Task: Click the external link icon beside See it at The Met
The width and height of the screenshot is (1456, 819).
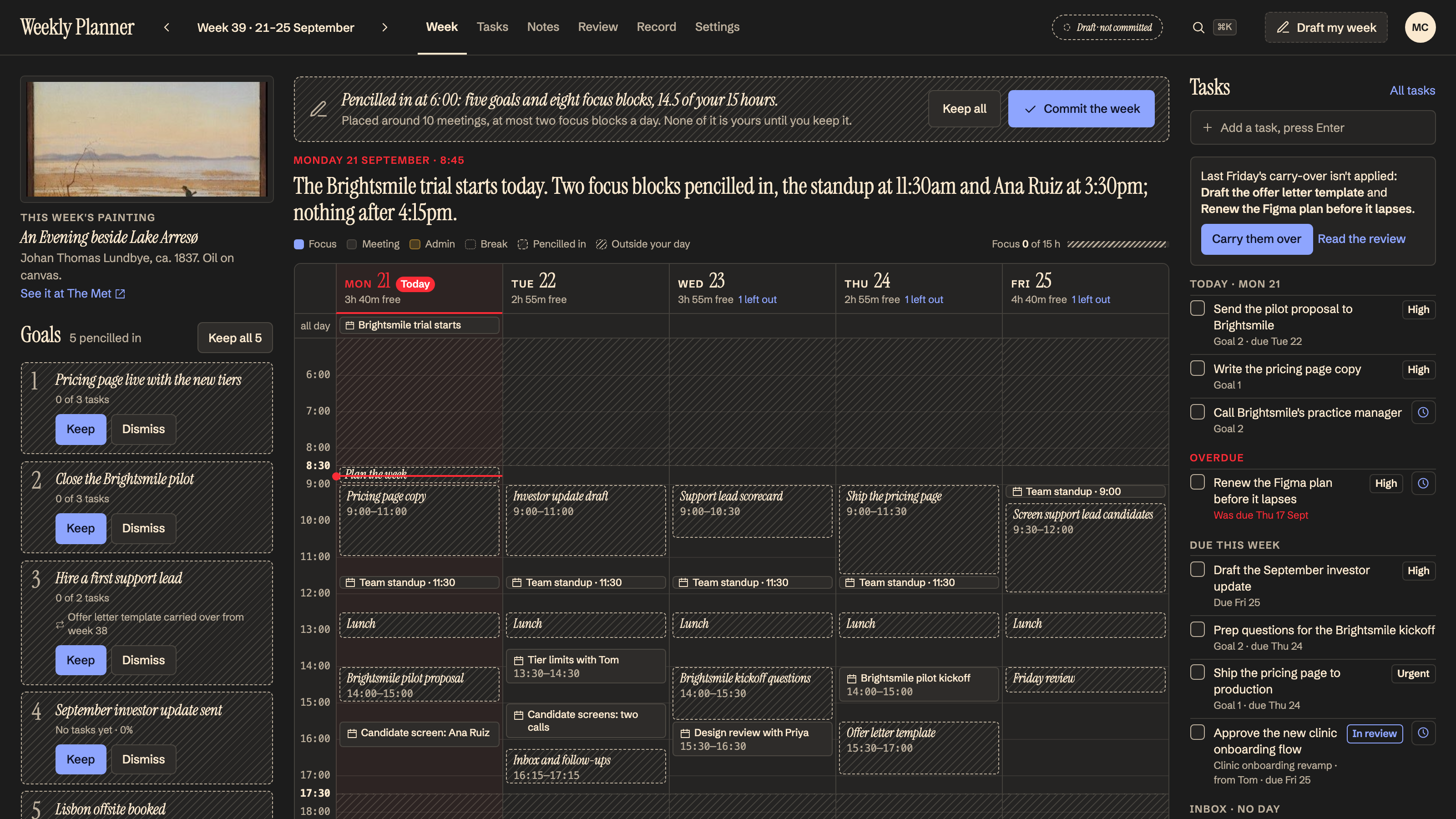Action: 121,294
